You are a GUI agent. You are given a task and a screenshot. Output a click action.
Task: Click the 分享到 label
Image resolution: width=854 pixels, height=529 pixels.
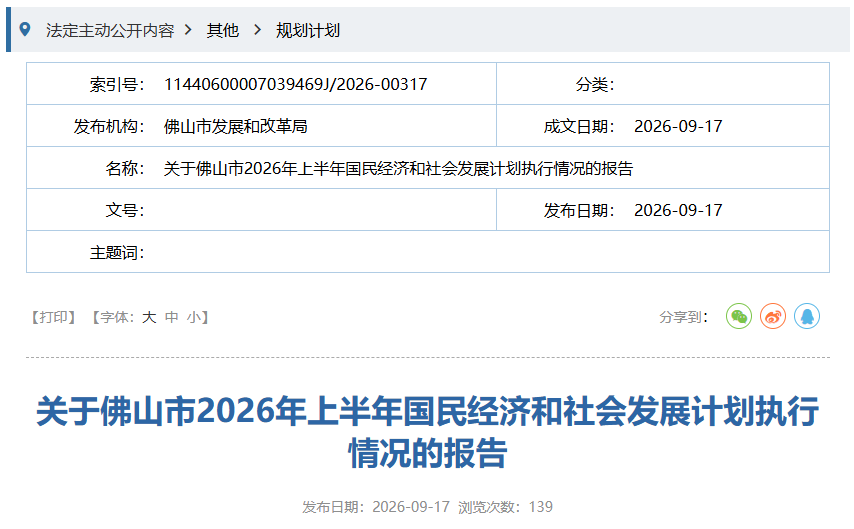(x=684, y=317)
